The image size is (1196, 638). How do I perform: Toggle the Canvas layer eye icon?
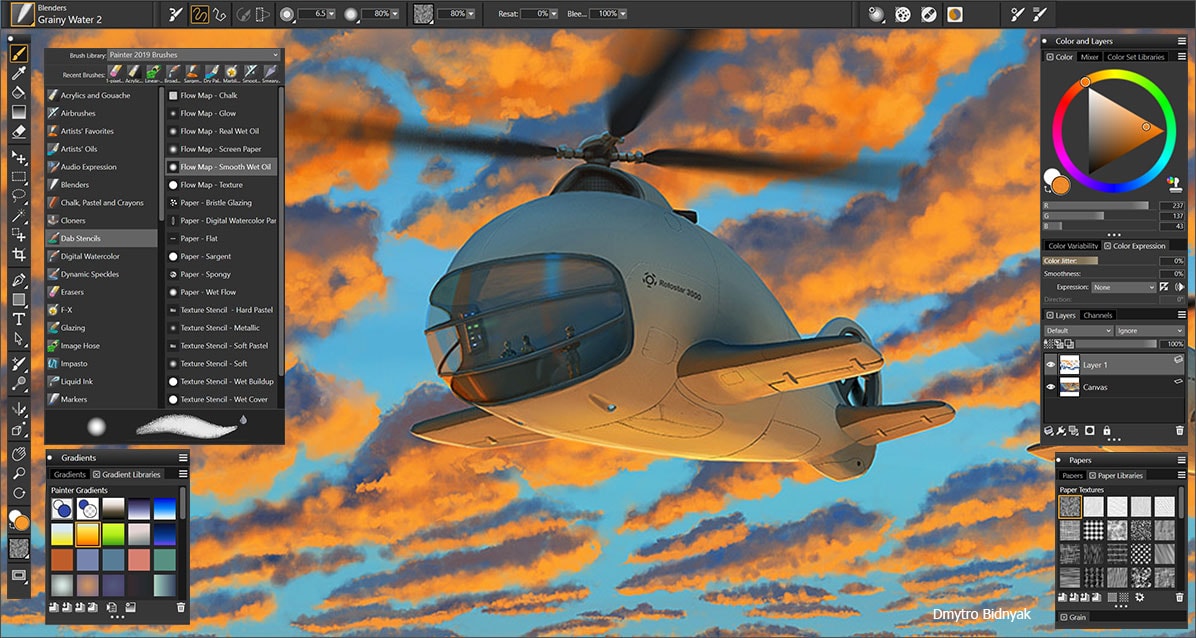coord(1050,387)
